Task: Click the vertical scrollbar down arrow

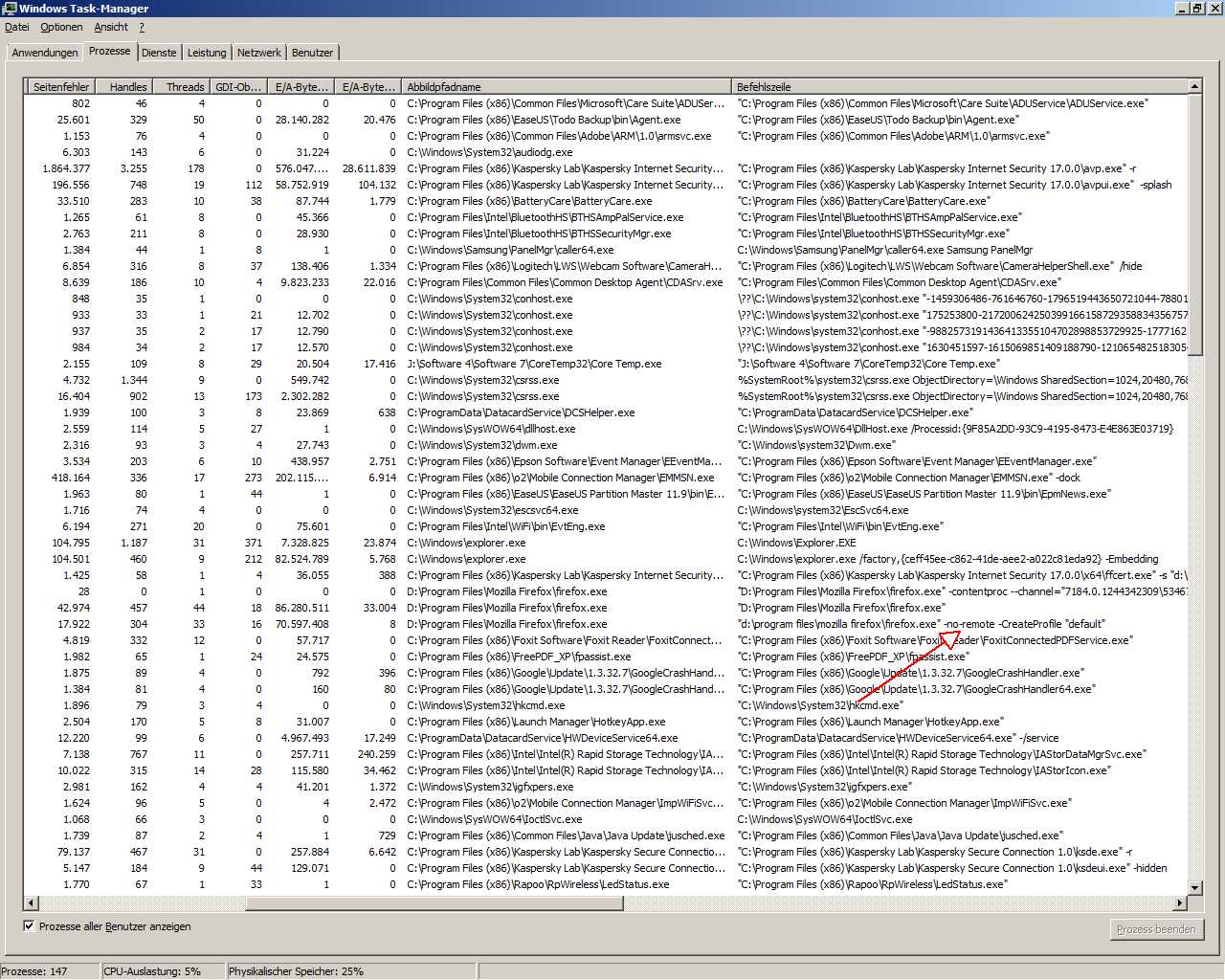Action: 1194,887
